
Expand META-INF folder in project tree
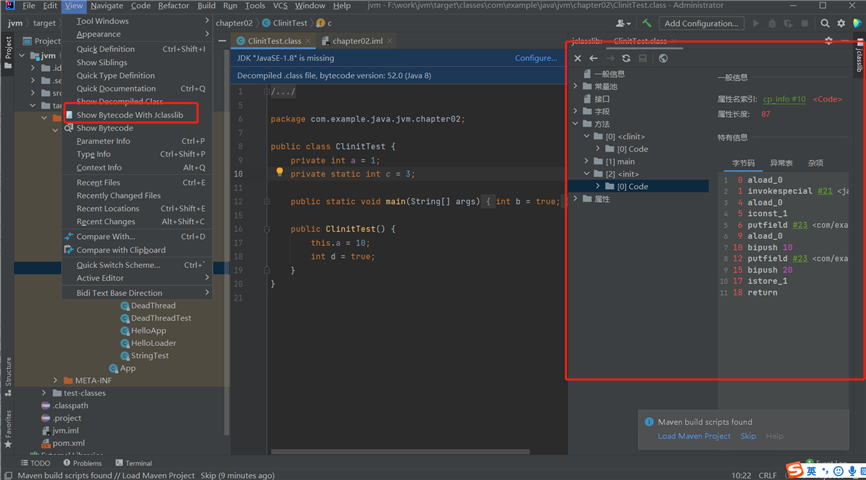point(55,381)
